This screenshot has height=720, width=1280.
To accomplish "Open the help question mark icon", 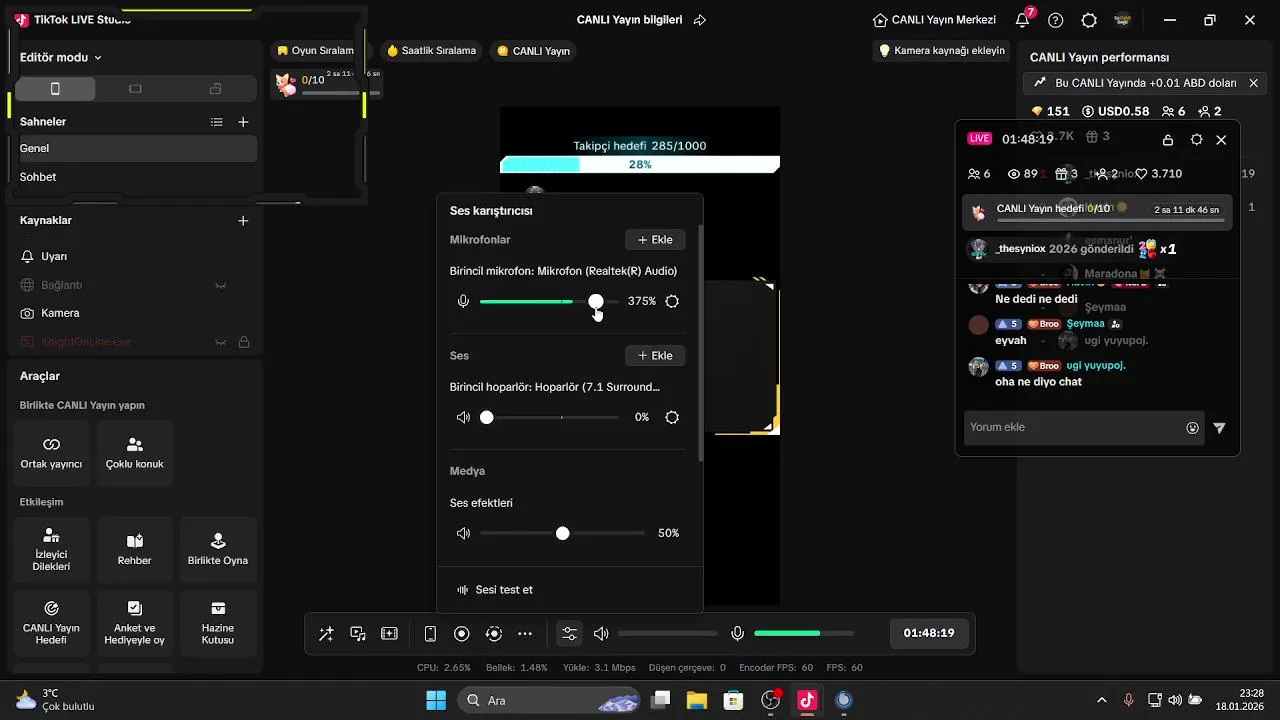I will point(1056,20).
